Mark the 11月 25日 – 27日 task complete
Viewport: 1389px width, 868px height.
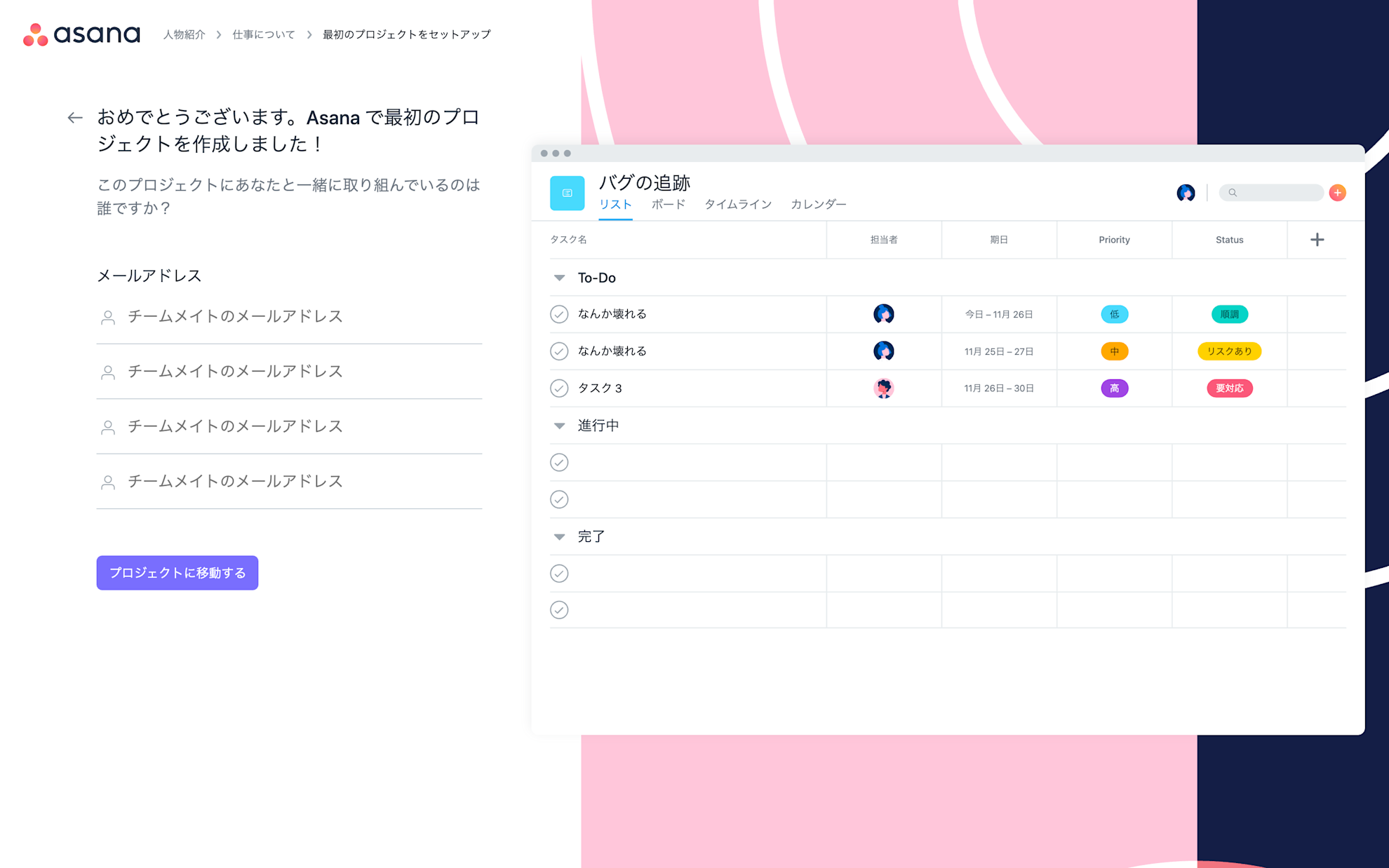pyautogui.click(x=559, y=351)
